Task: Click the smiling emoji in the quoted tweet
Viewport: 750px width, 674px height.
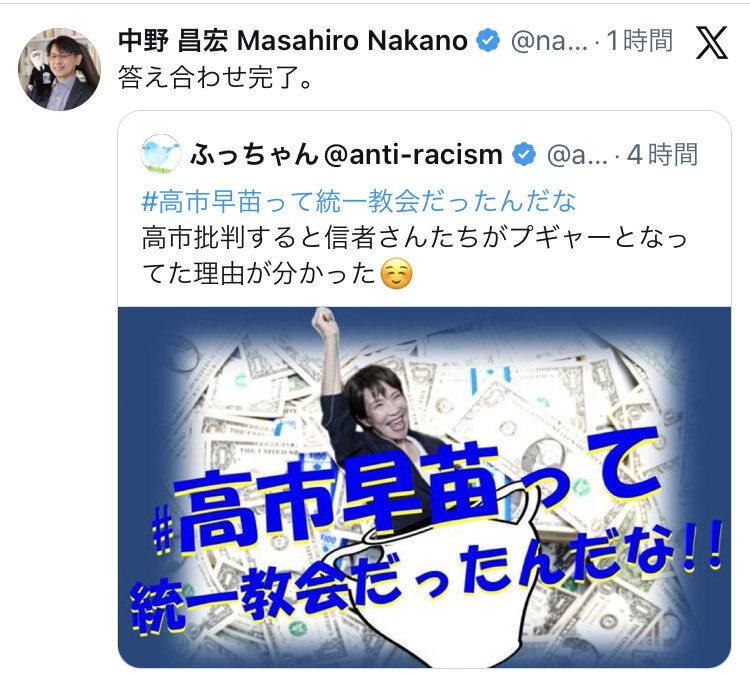Action: tap(396, 274)
